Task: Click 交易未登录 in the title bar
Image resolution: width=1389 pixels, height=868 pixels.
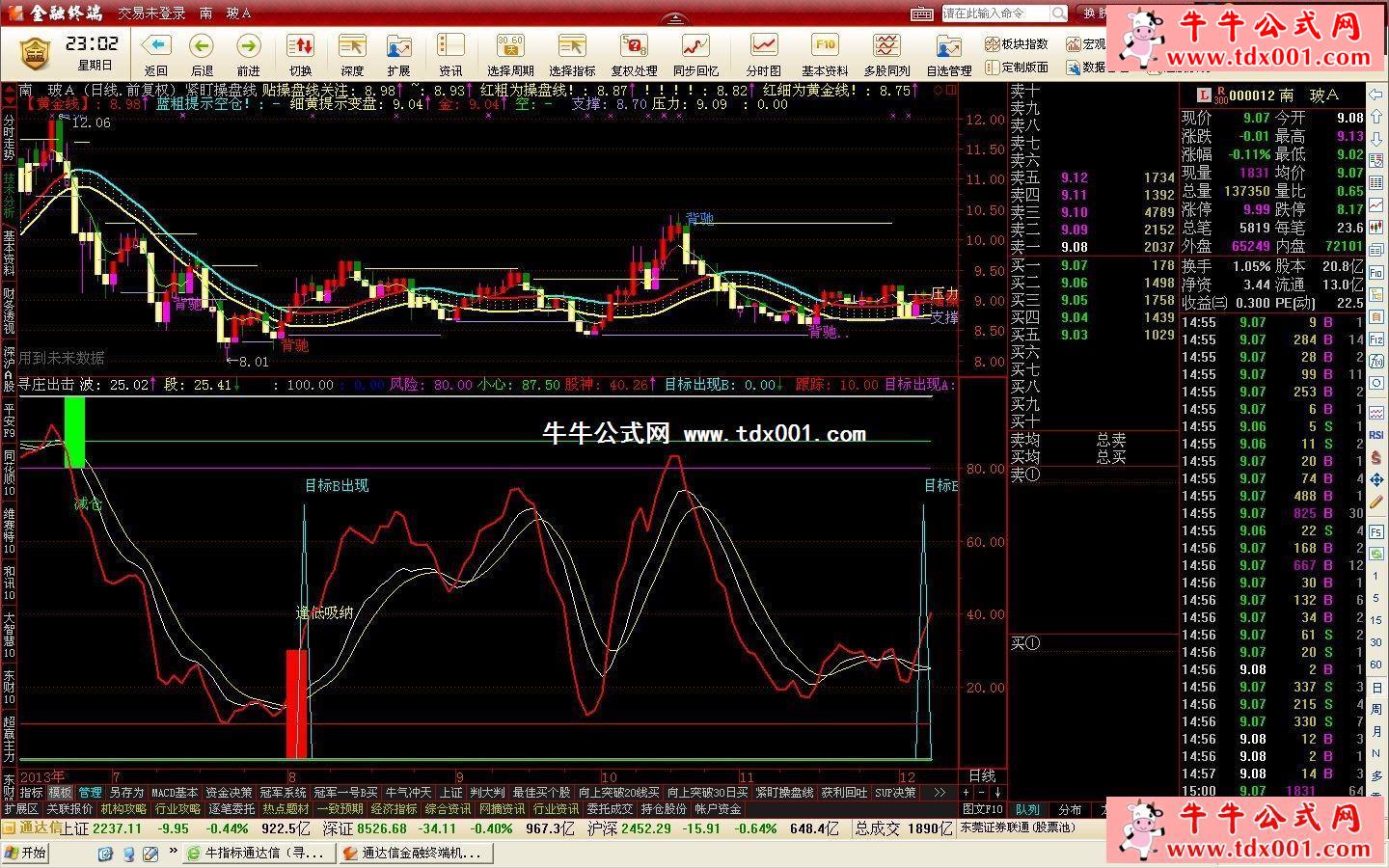Action: point(151,14)
